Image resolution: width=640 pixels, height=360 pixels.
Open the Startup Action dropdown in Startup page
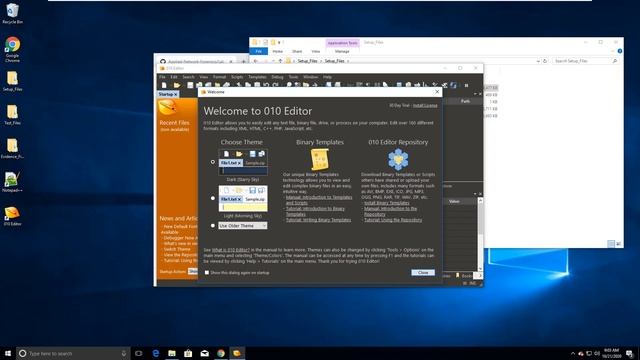tap(193, 271)
